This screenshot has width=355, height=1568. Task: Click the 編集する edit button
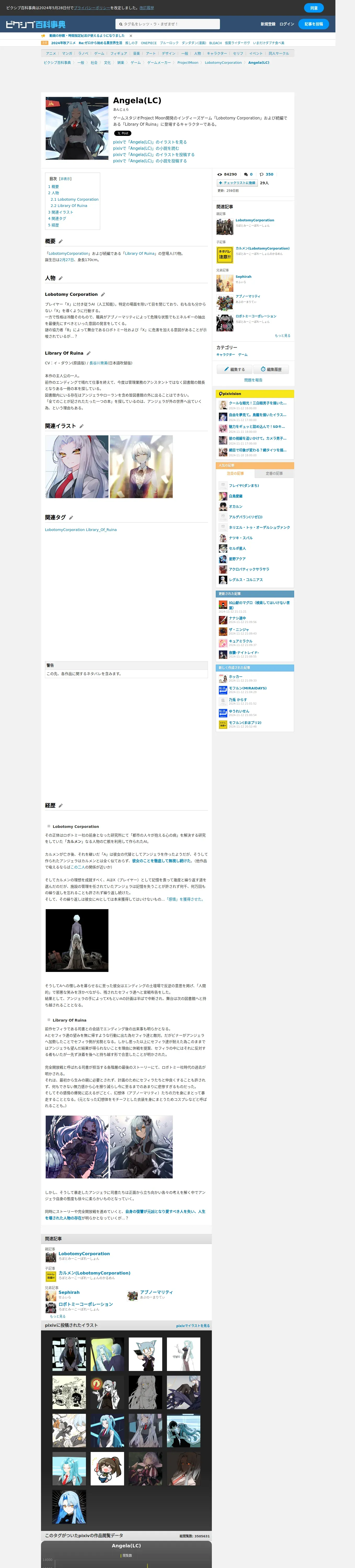point(234,370)
